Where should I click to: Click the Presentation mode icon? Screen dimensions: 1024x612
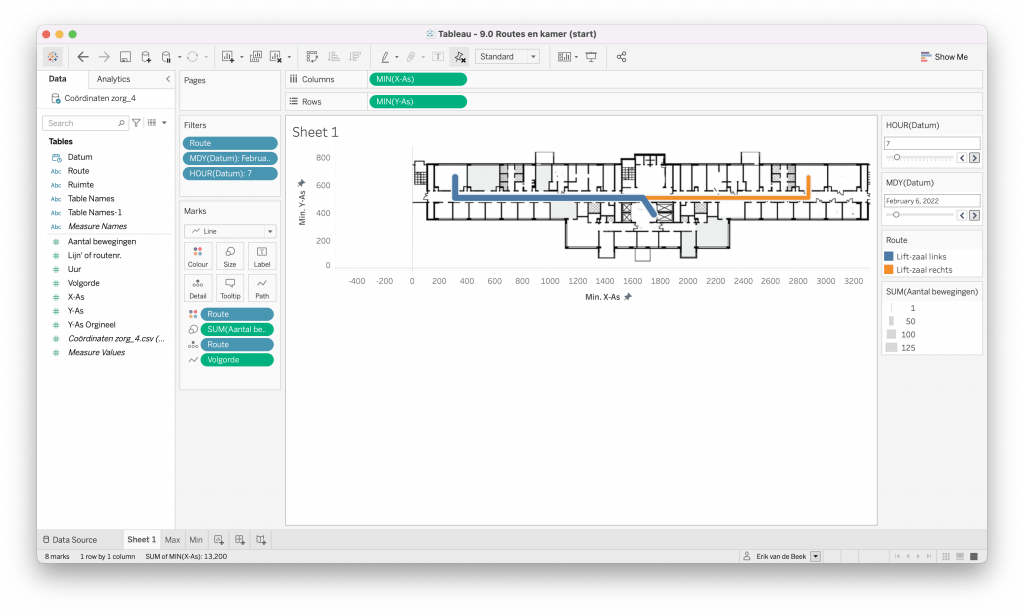click(x=591, y=57)
